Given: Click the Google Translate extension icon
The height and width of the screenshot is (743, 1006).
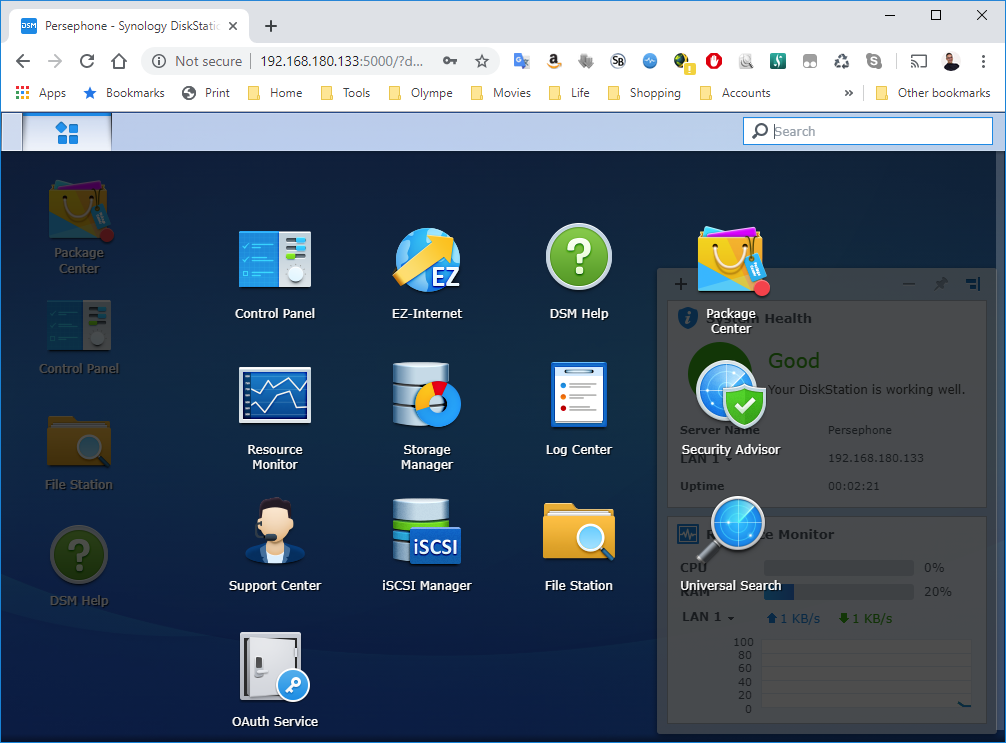Looking at the screenshot, I should (521, 61).
